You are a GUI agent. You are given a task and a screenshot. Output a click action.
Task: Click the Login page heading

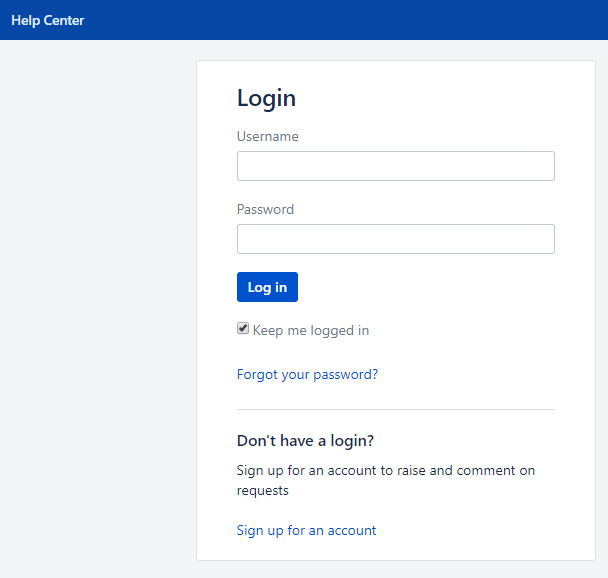[x=266, y=98]
